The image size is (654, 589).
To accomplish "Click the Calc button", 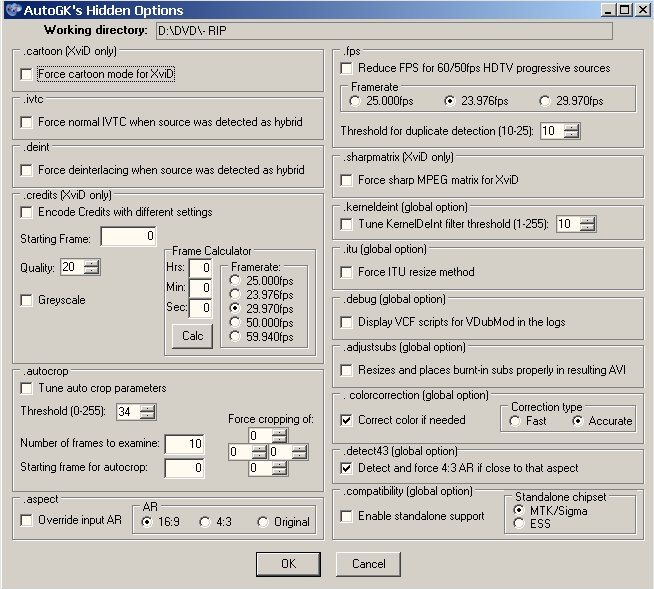I will pos(192,336).
